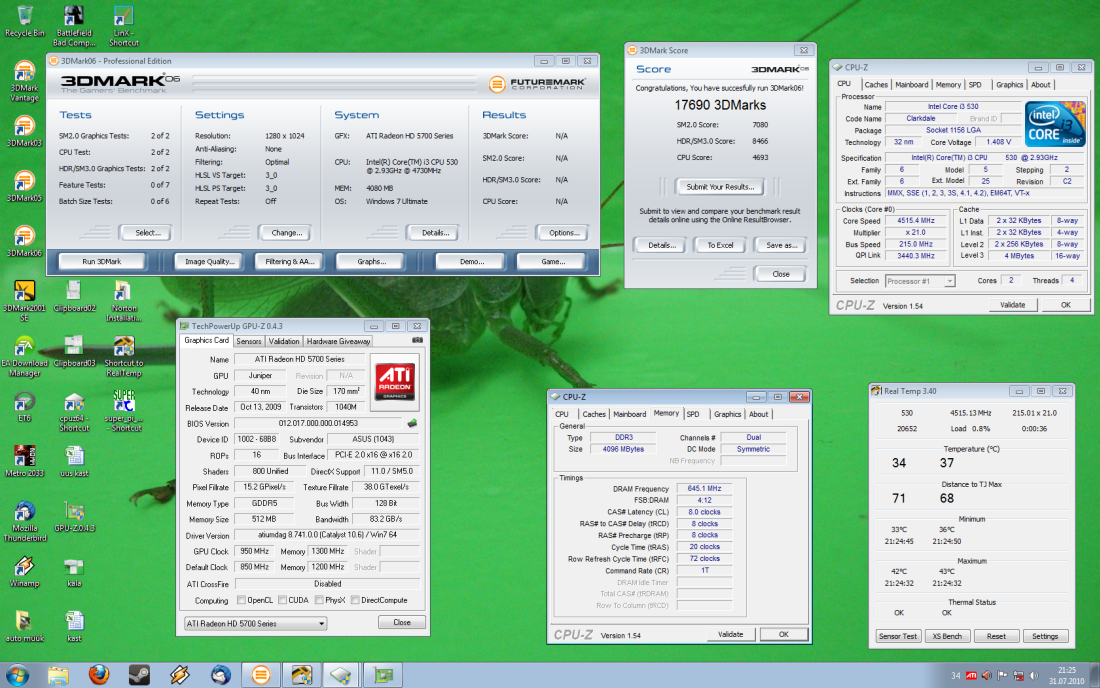Open Clipboard02 file icon

coord(74,296)
